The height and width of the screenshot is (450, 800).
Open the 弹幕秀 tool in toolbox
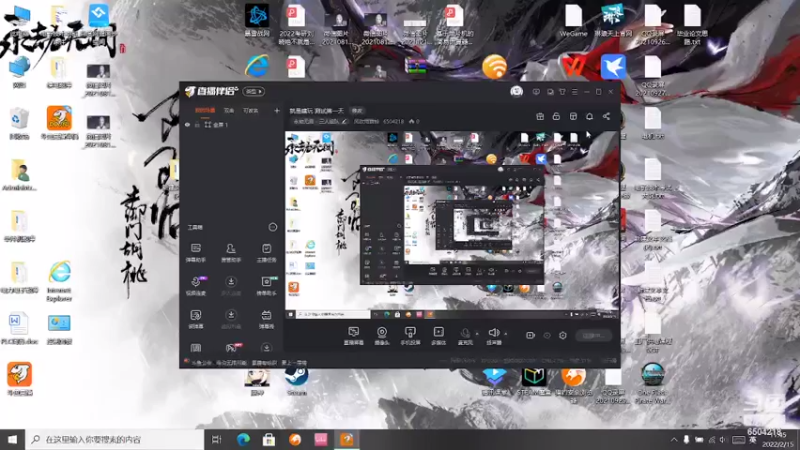pos(266,319)
